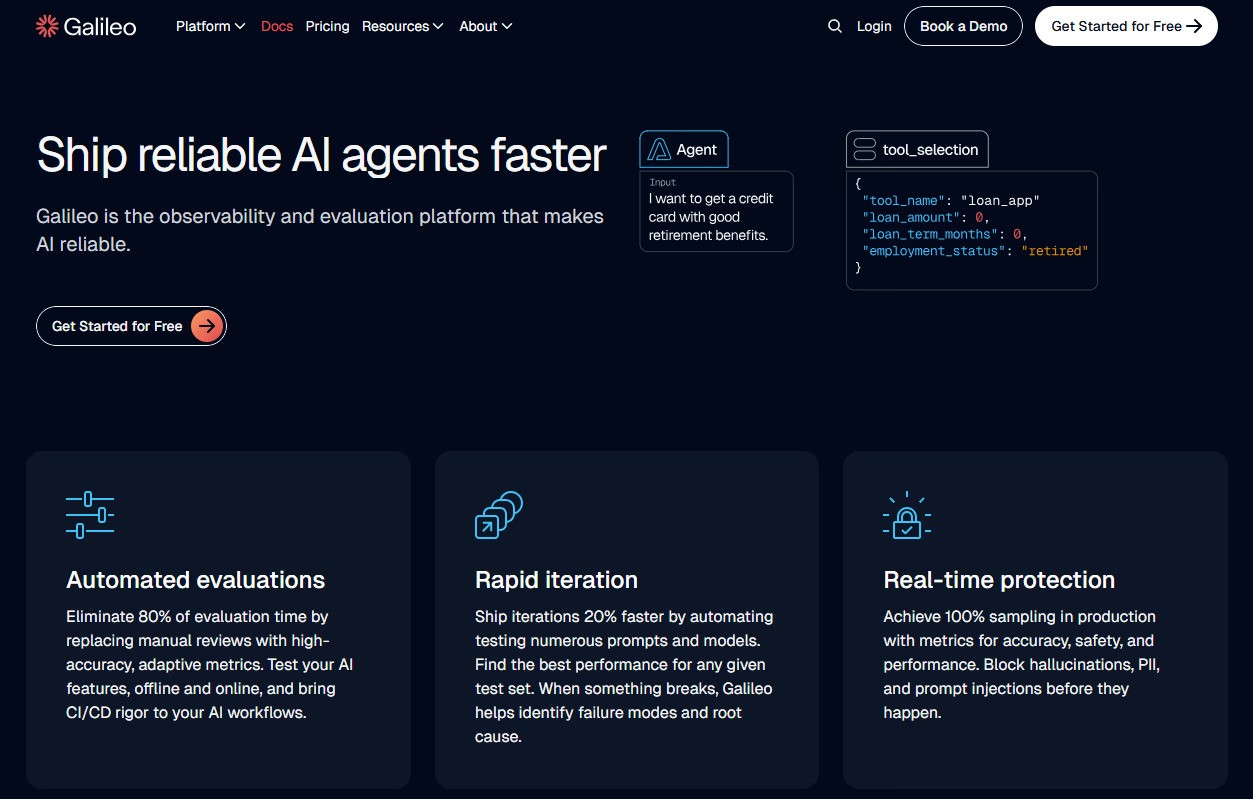This screenshot has height=799, width=1253.
Task: Expand the Resources dropdown menu
Action: (403, 26)
